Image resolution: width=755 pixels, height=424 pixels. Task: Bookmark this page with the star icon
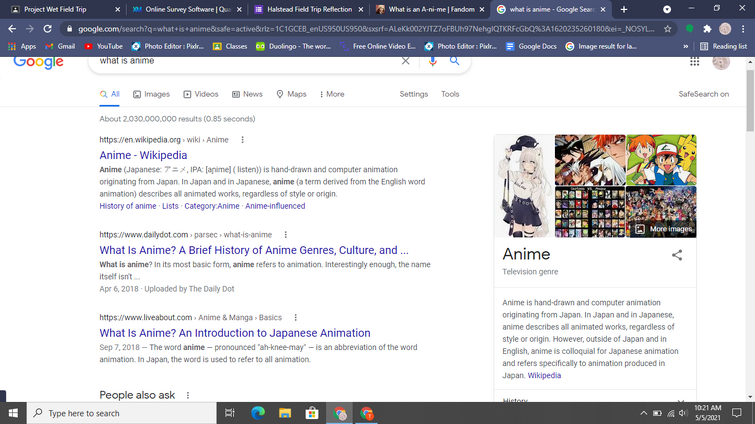pyautogui.click(x=667, y=29)
